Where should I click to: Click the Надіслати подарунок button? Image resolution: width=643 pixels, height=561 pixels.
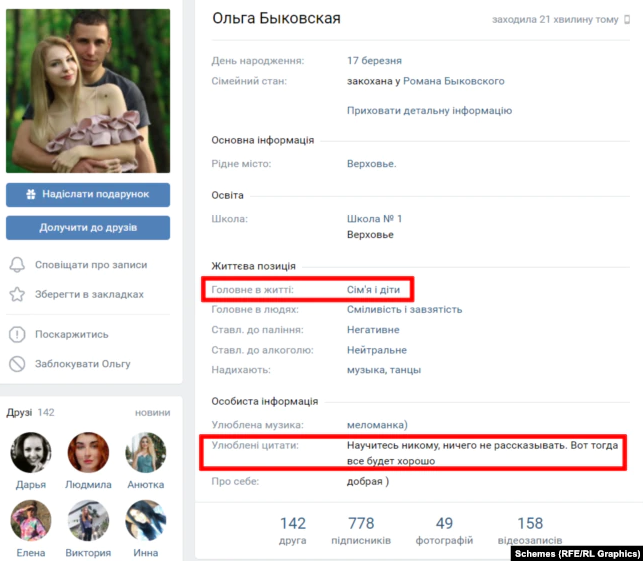pyautogui.click(x=88, y=194)
